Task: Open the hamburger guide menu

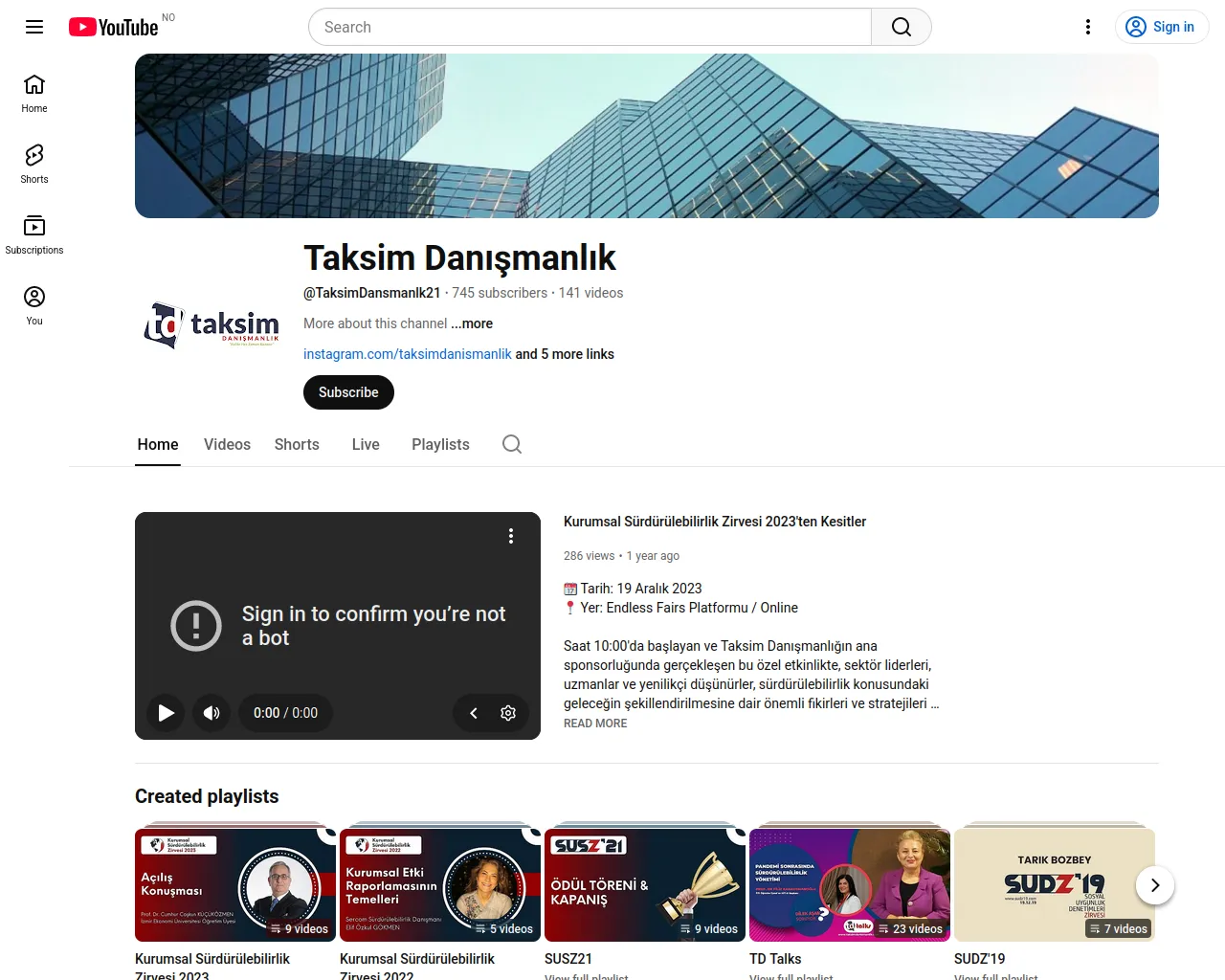Action: click(34, 27)
